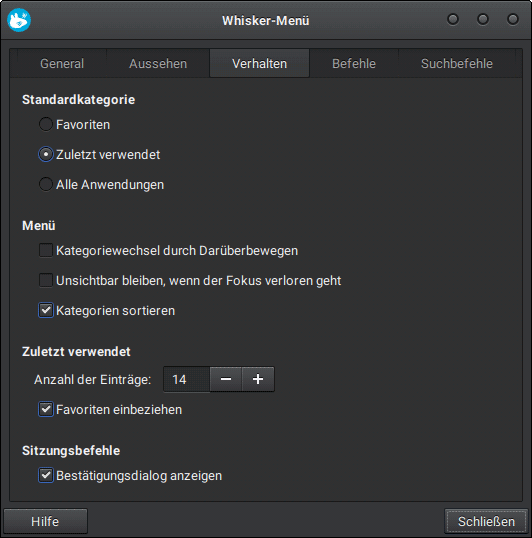Click the Whisker menu mouse icon
The width and height of the screenshot is (532, 538).
pyautogui.click(x=19, y=21)
